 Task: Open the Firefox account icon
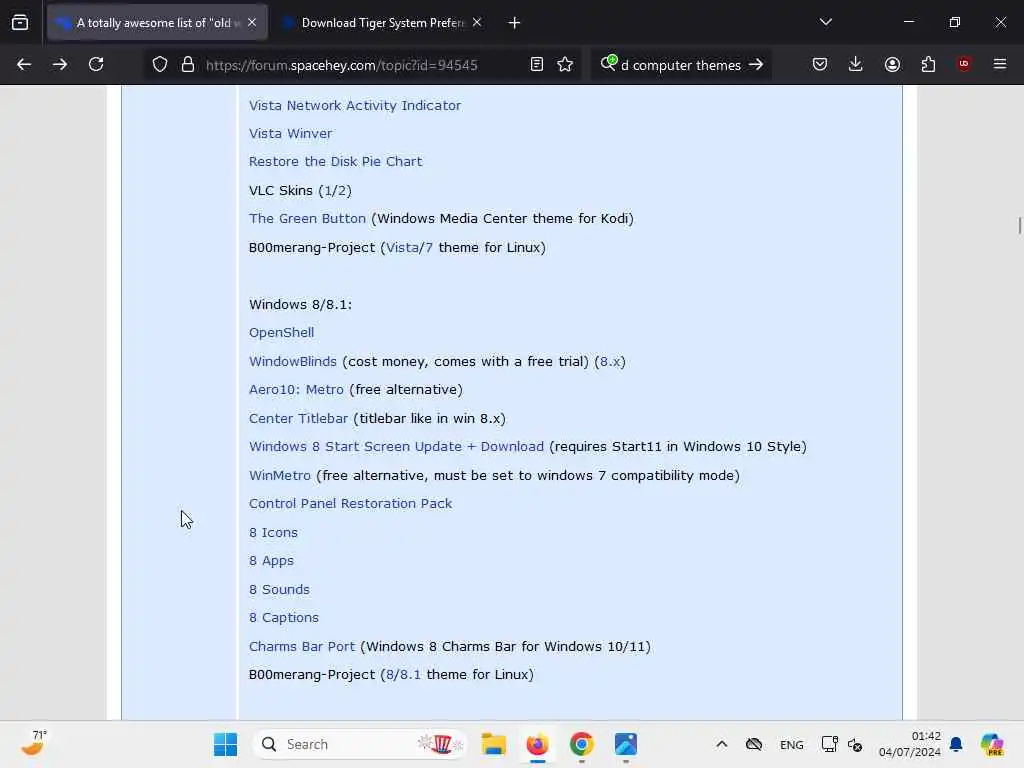pyautogui.click(x=892, y=65)
